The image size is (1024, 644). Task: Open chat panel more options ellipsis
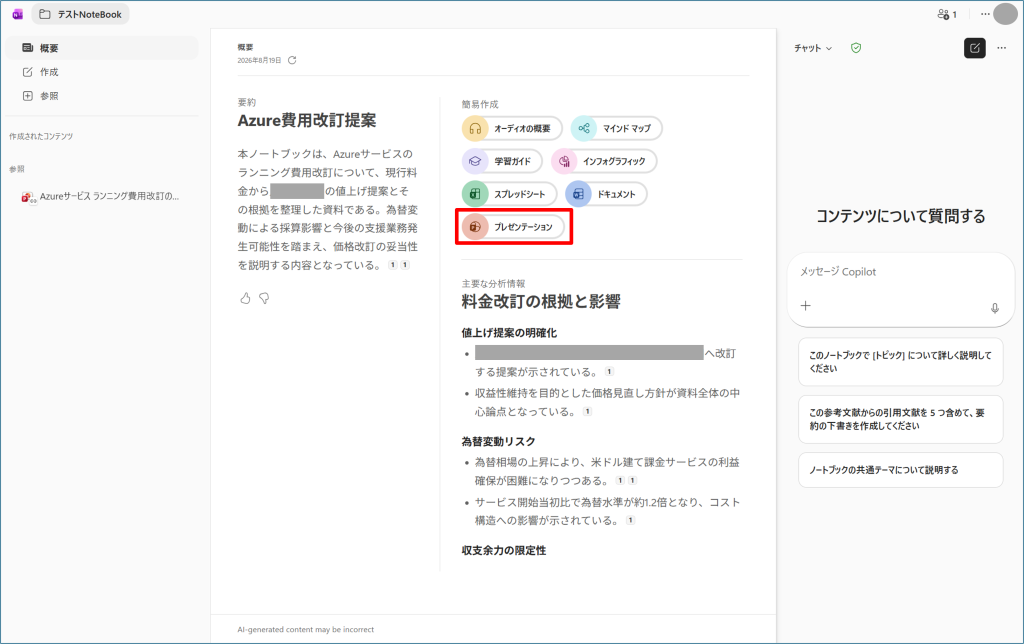click(1002, 48)
